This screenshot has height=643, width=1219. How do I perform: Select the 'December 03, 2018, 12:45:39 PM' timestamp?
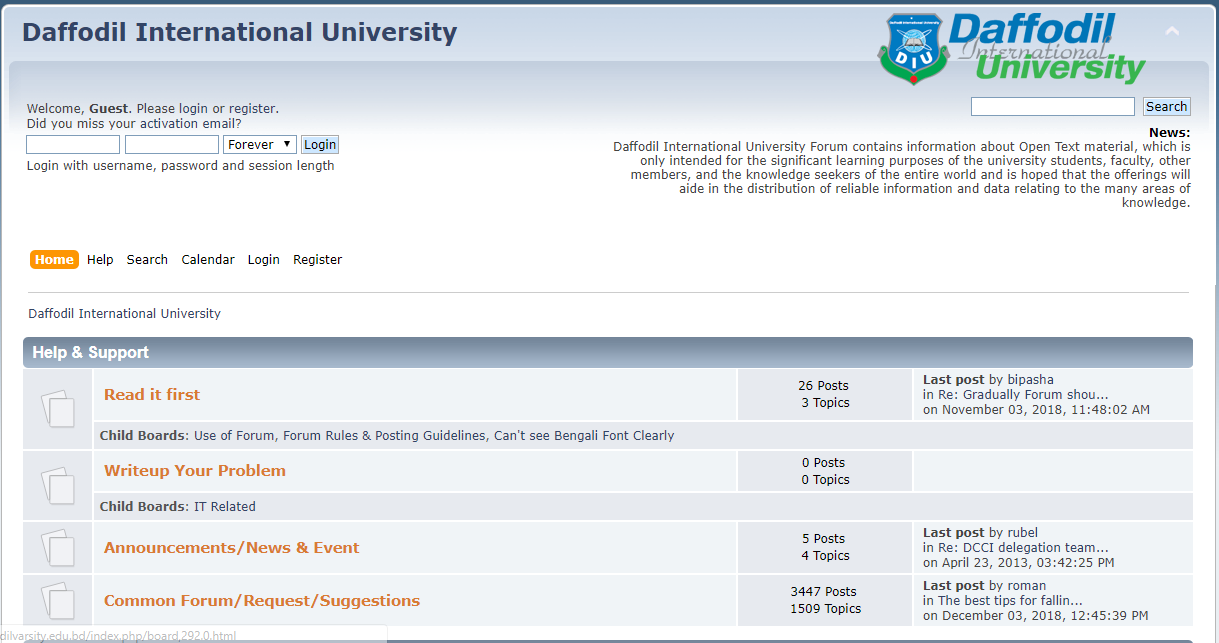tap(1044, 616)
